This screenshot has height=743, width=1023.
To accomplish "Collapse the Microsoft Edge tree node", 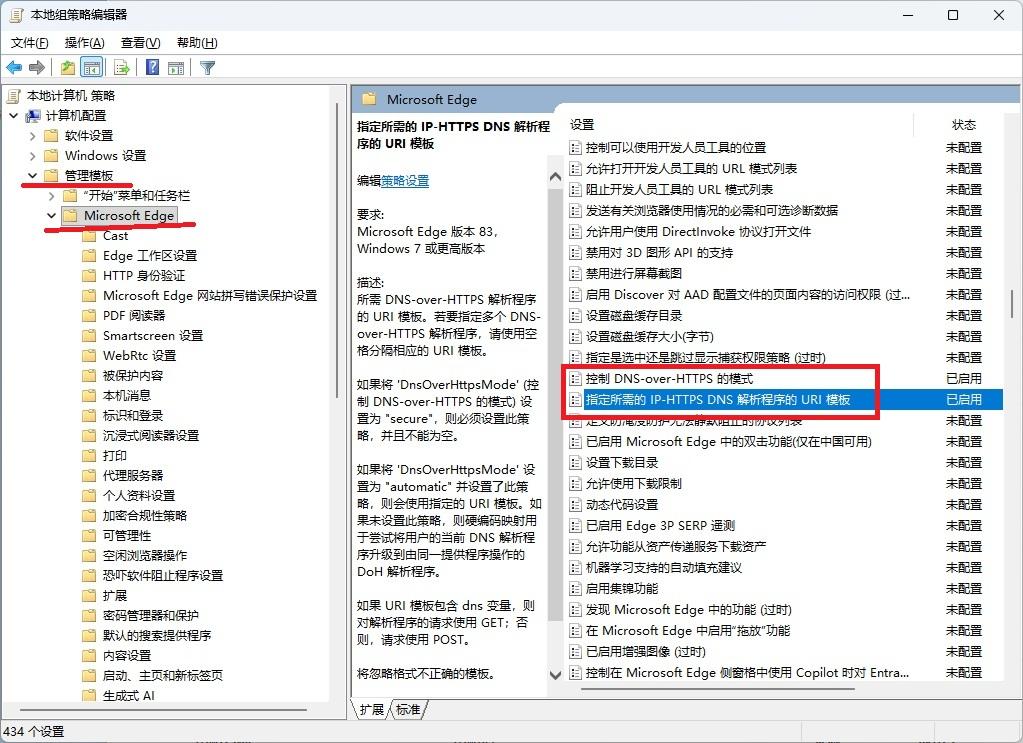I will (52, 216).
